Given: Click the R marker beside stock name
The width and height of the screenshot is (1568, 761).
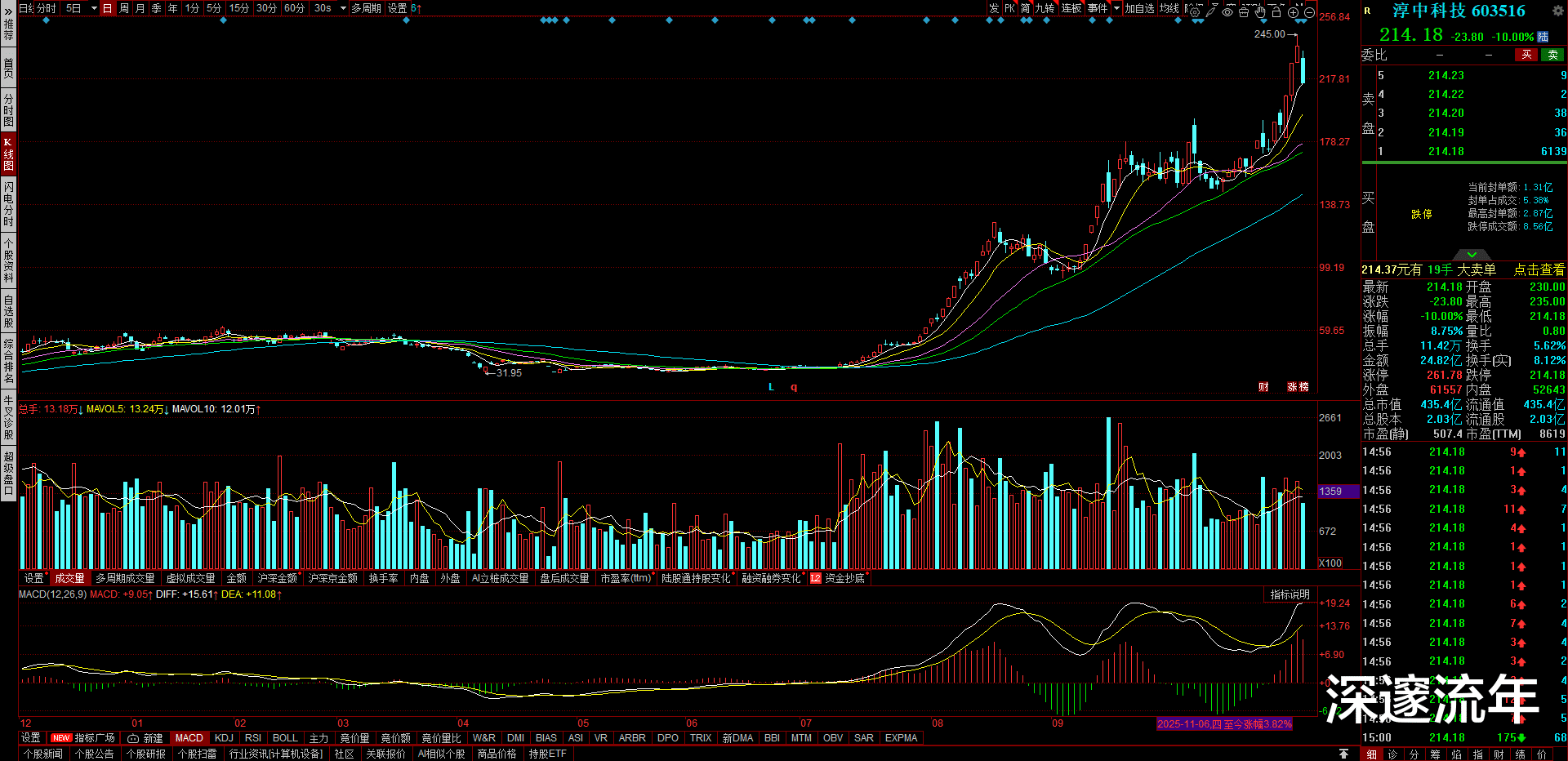Looking at the screenshot, I should click(x=1368, y=11).
